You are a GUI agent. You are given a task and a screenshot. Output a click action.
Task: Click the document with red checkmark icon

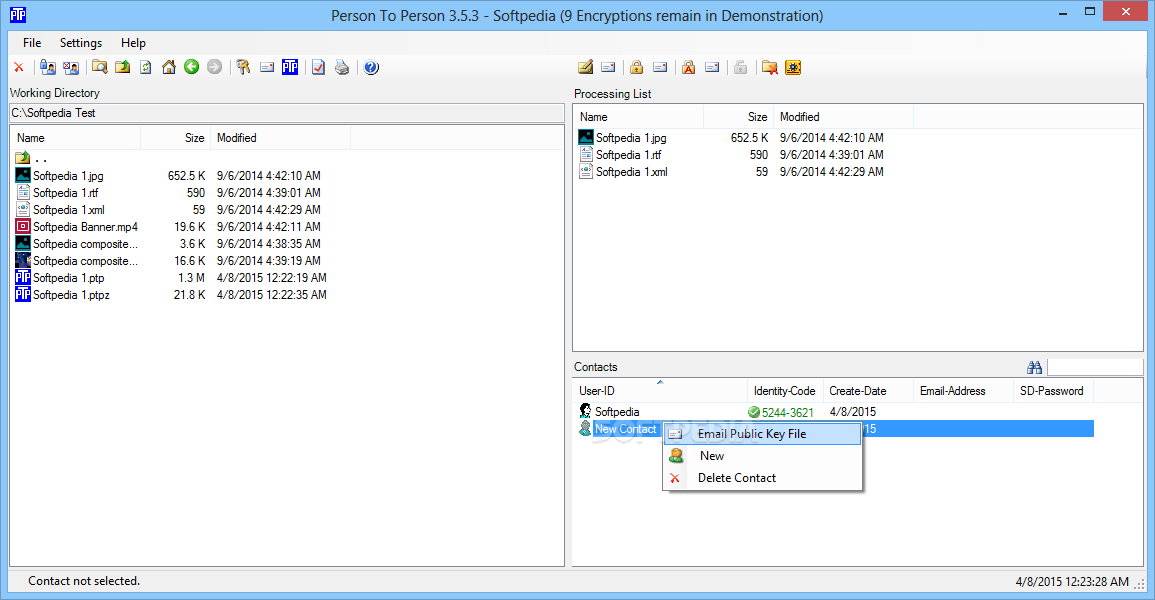coord(318,67)
